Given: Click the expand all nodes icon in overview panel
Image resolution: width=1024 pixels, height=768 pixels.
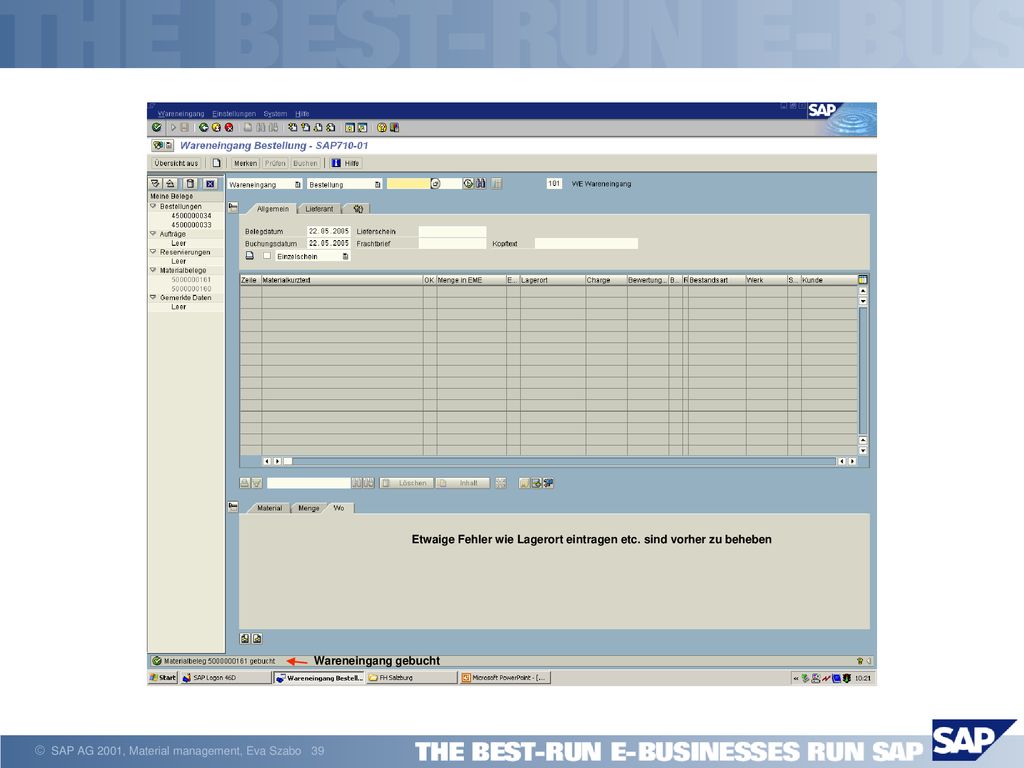Looking at the screenshot, I should (155, 184).
